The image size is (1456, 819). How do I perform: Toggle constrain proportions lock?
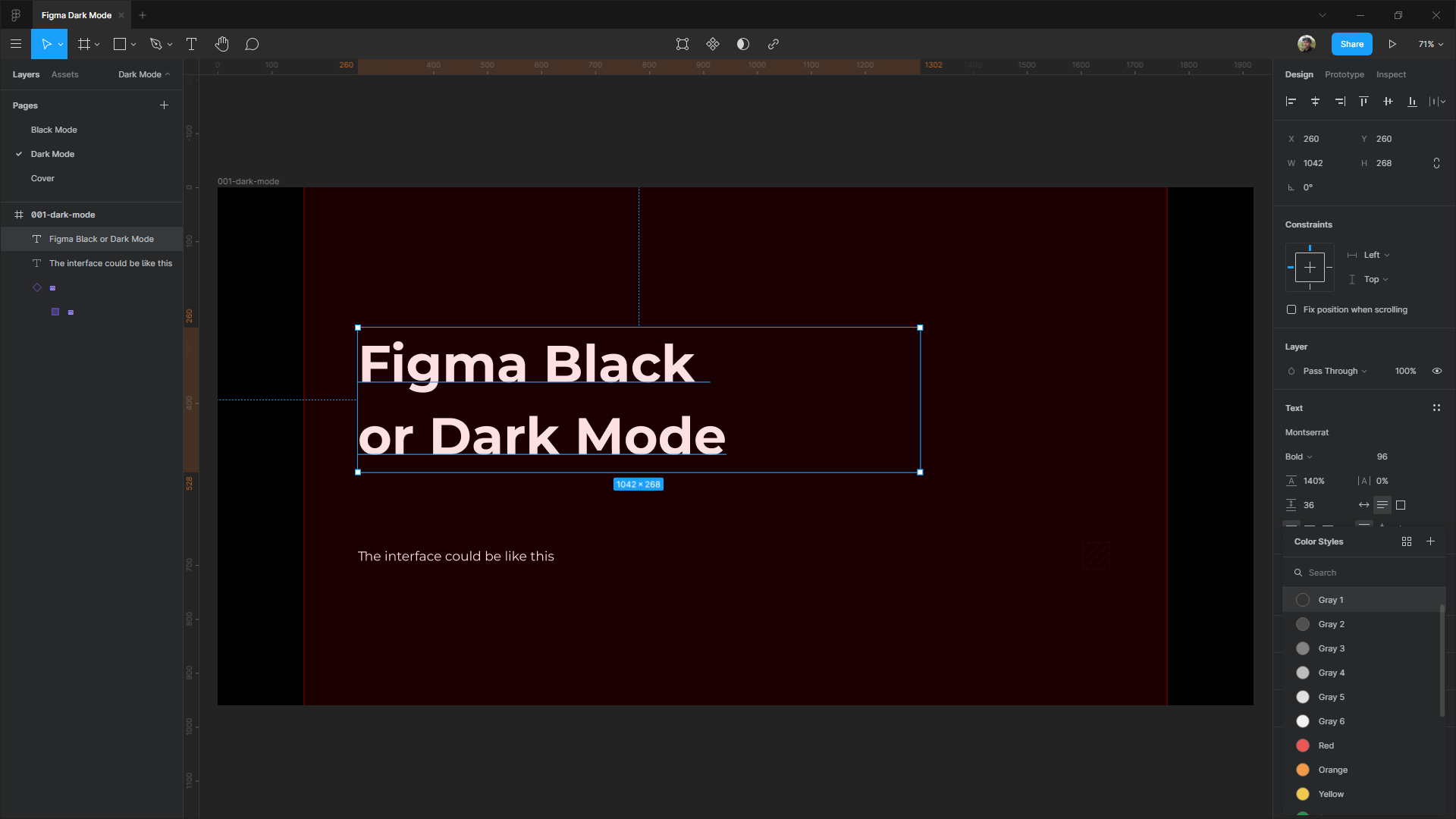[x=1436, y=163]
